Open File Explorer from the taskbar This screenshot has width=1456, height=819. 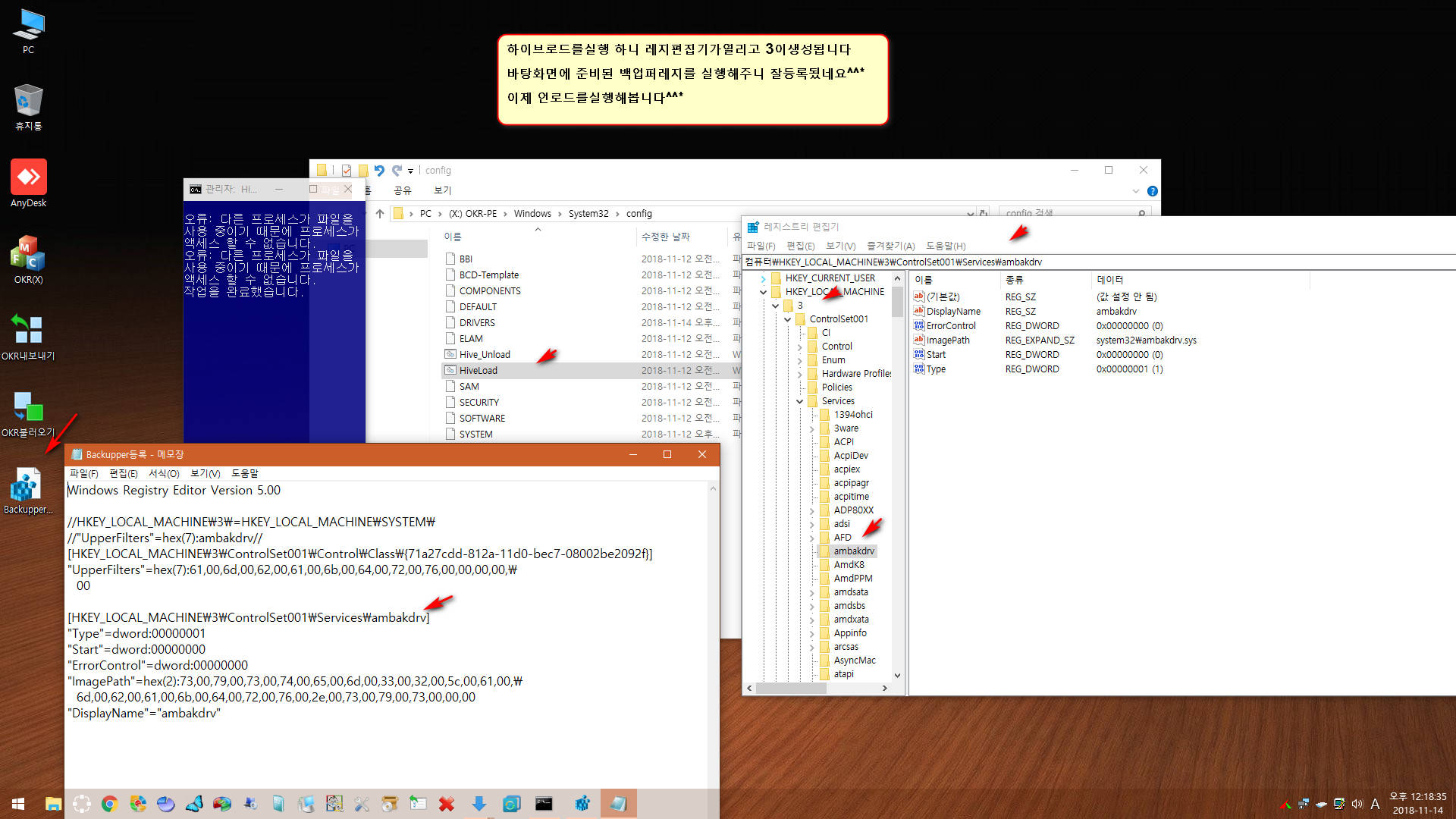pos(53,804)
